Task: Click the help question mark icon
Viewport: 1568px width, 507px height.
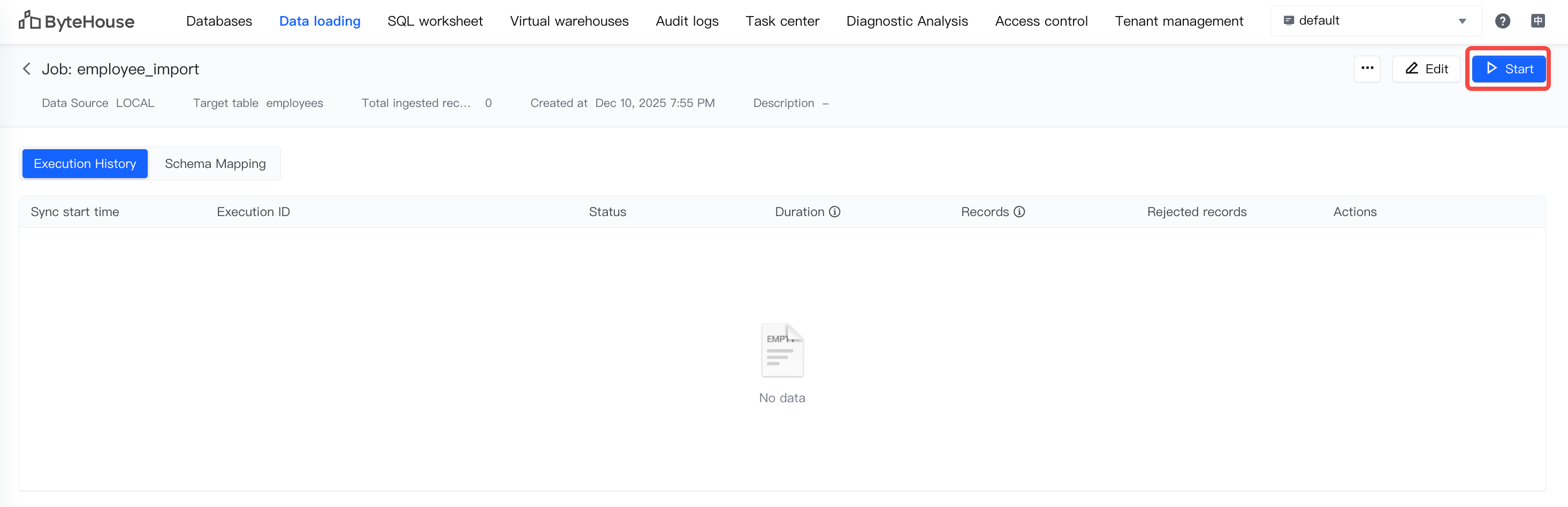Action: tap(1502, 21)
